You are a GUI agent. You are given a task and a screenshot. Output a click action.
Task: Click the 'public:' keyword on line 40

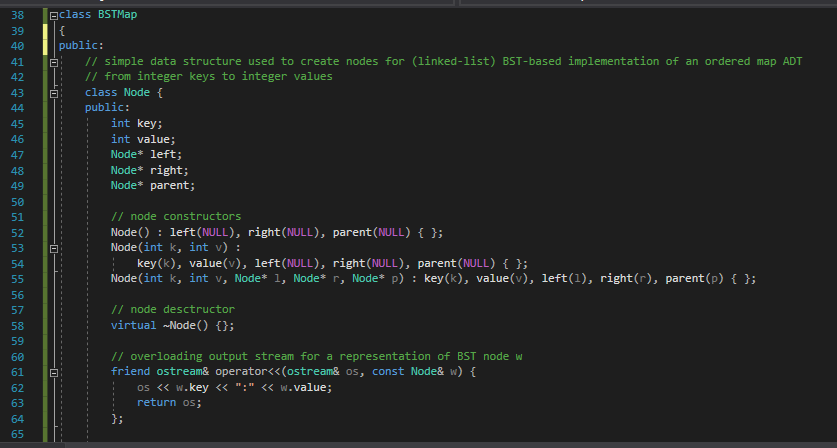coord(81,46)
